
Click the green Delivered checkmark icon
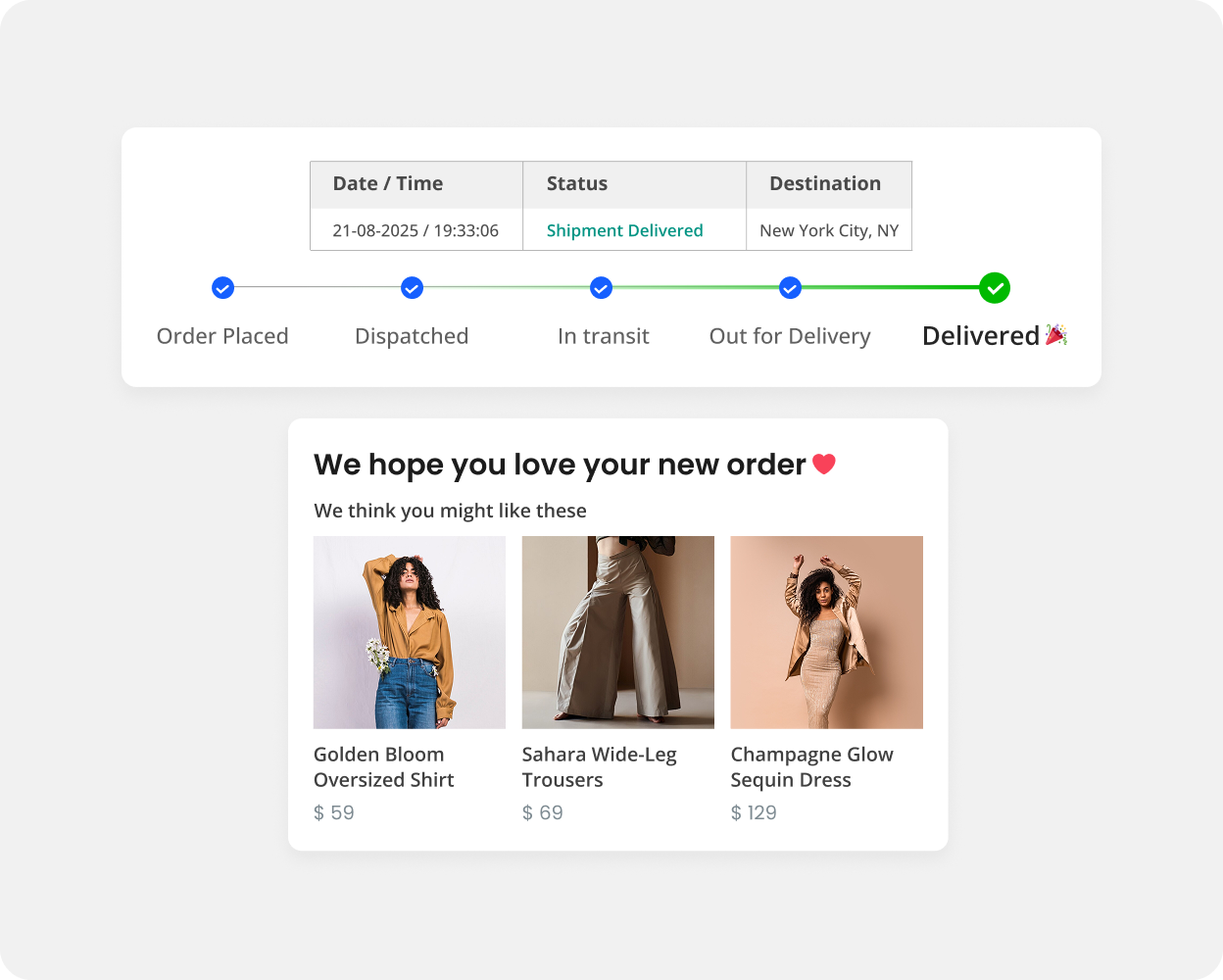(x=995, y=288)
